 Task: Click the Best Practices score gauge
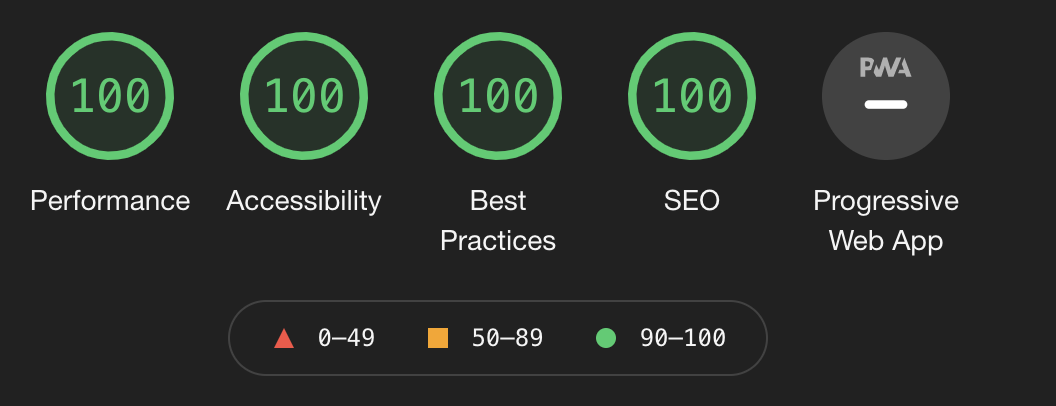[x=498, y=96]
